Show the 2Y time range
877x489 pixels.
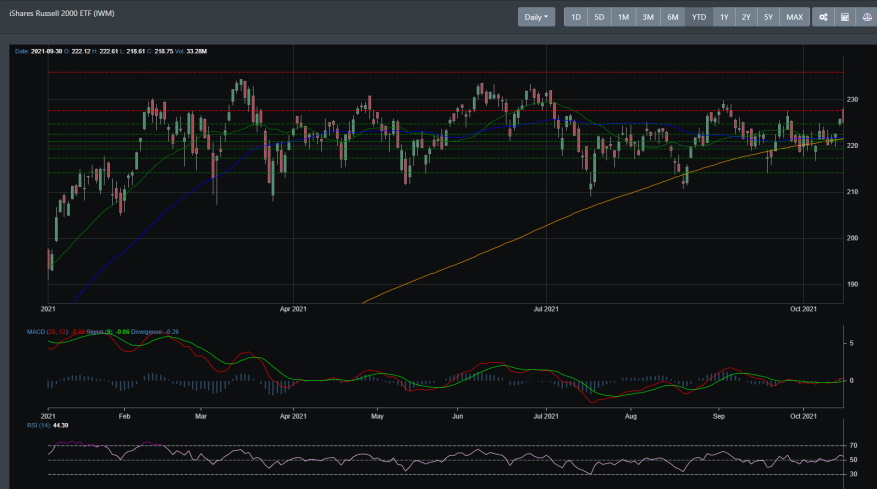tap(746, 17)
